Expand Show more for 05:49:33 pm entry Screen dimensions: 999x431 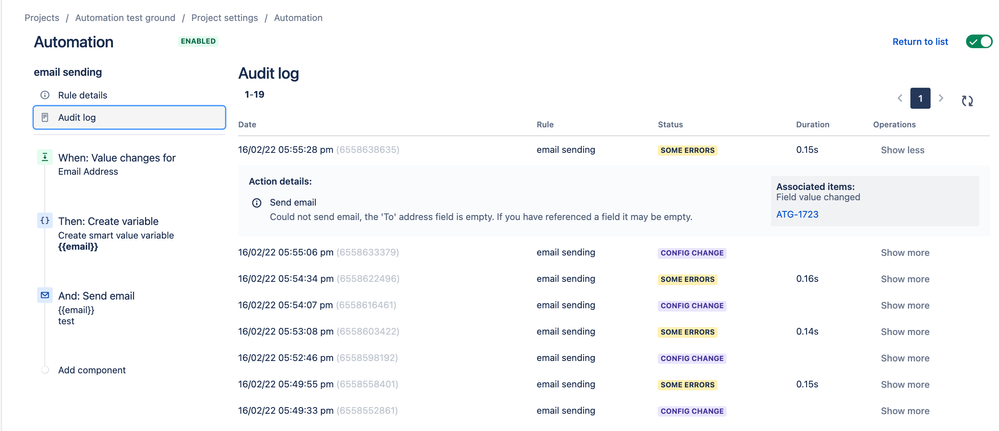tap(905, 411)
